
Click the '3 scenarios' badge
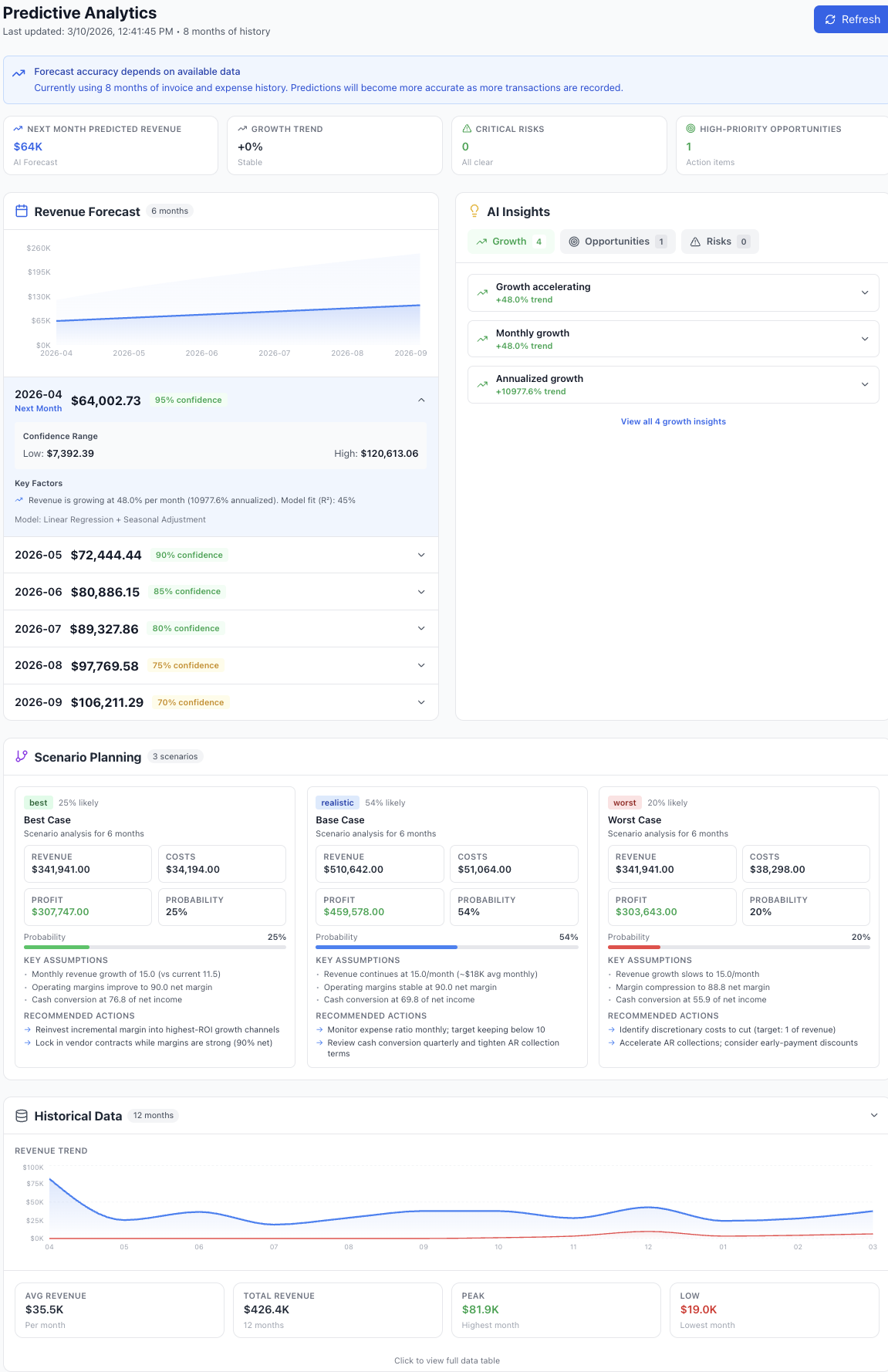[x=175, y=756]
